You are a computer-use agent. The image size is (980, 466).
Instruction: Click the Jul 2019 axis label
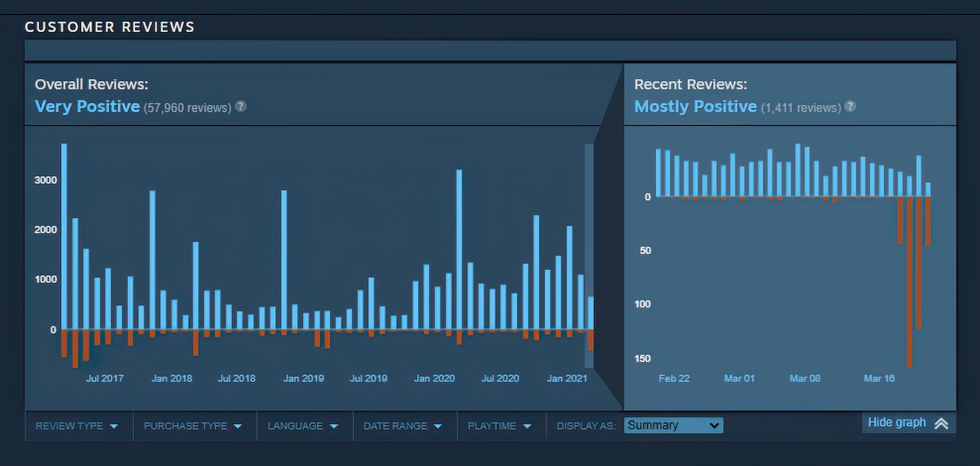369,379
